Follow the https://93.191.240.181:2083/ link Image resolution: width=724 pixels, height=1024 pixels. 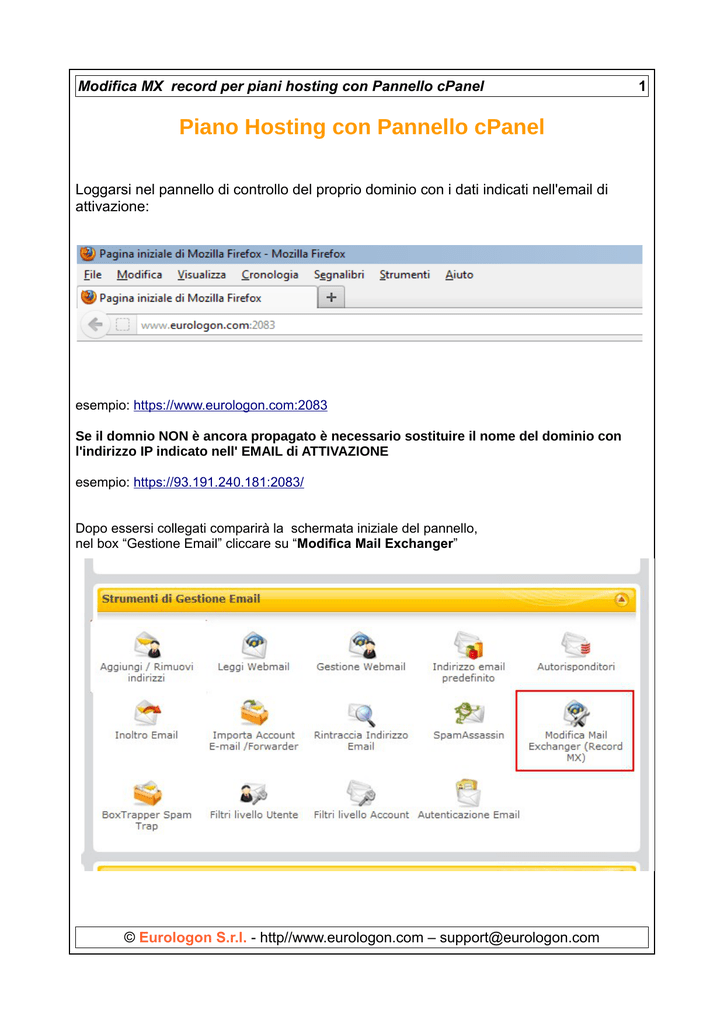219,483
